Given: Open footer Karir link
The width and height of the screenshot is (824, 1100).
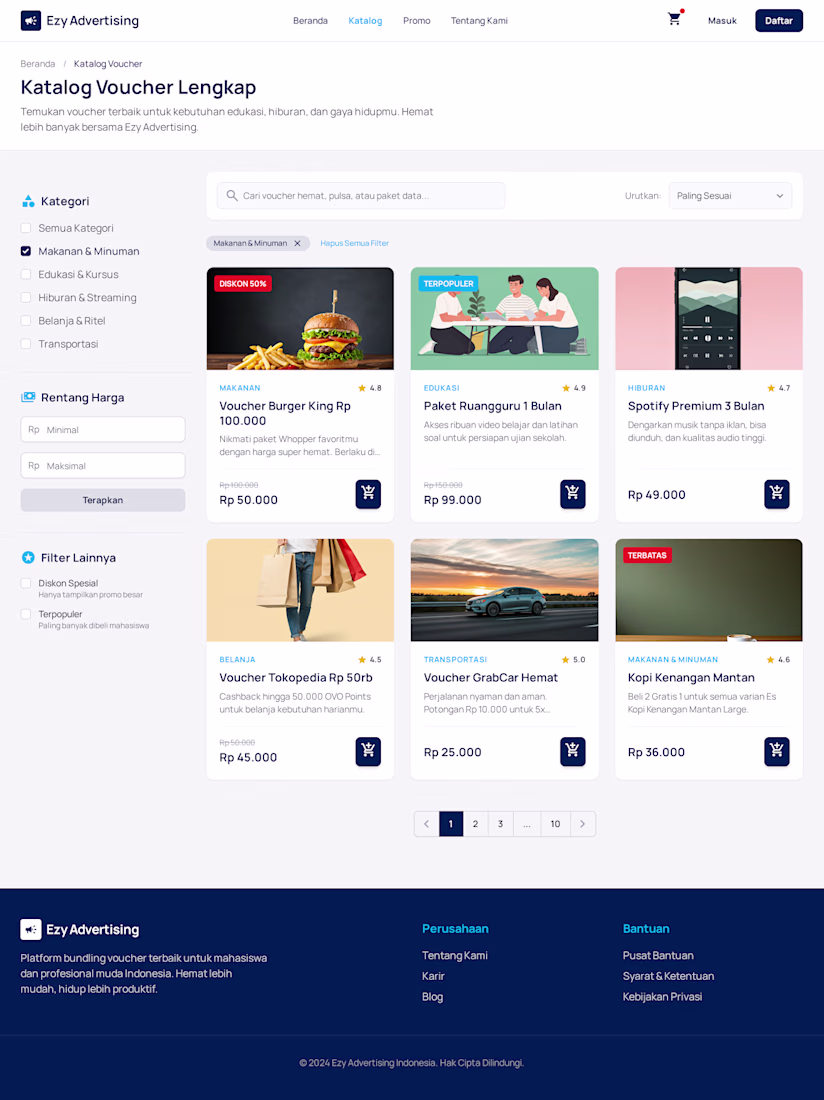Looking at the screenshot, I should (x=433, y=976).
